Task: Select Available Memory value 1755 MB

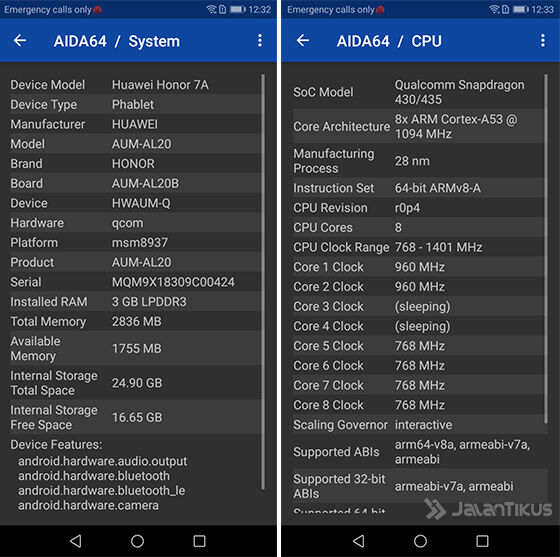Action: coord(137,348)
